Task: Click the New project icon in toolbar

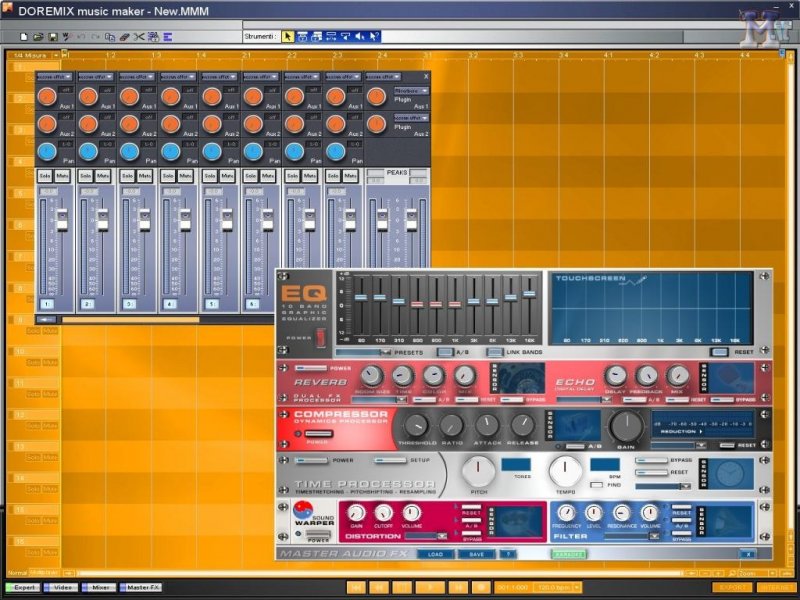Action: (23, 37)
